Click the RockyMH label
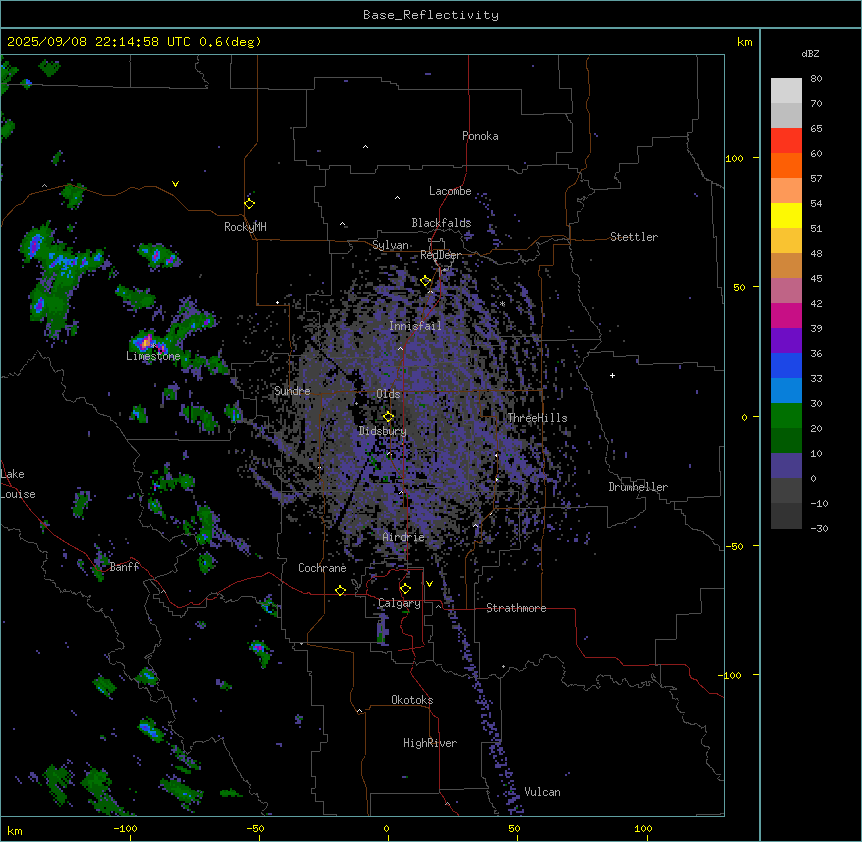 (245, 227)
